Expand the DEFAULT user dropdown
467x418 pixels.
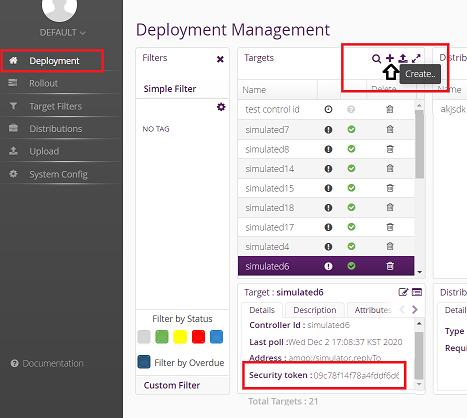[x=62, y=33]
